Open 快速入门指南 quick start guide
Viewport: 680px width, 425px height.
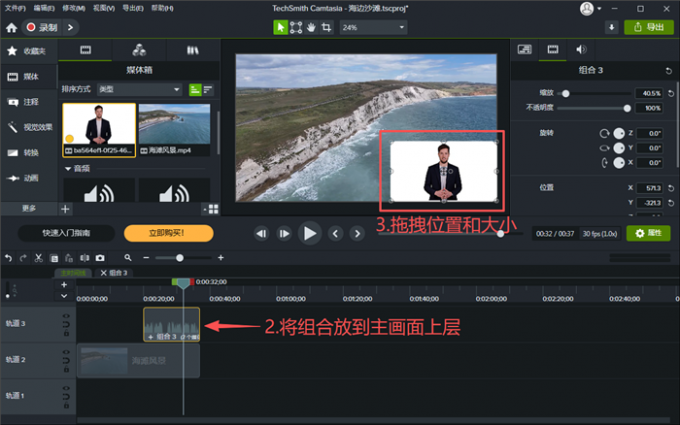click(x=66, y=233)
